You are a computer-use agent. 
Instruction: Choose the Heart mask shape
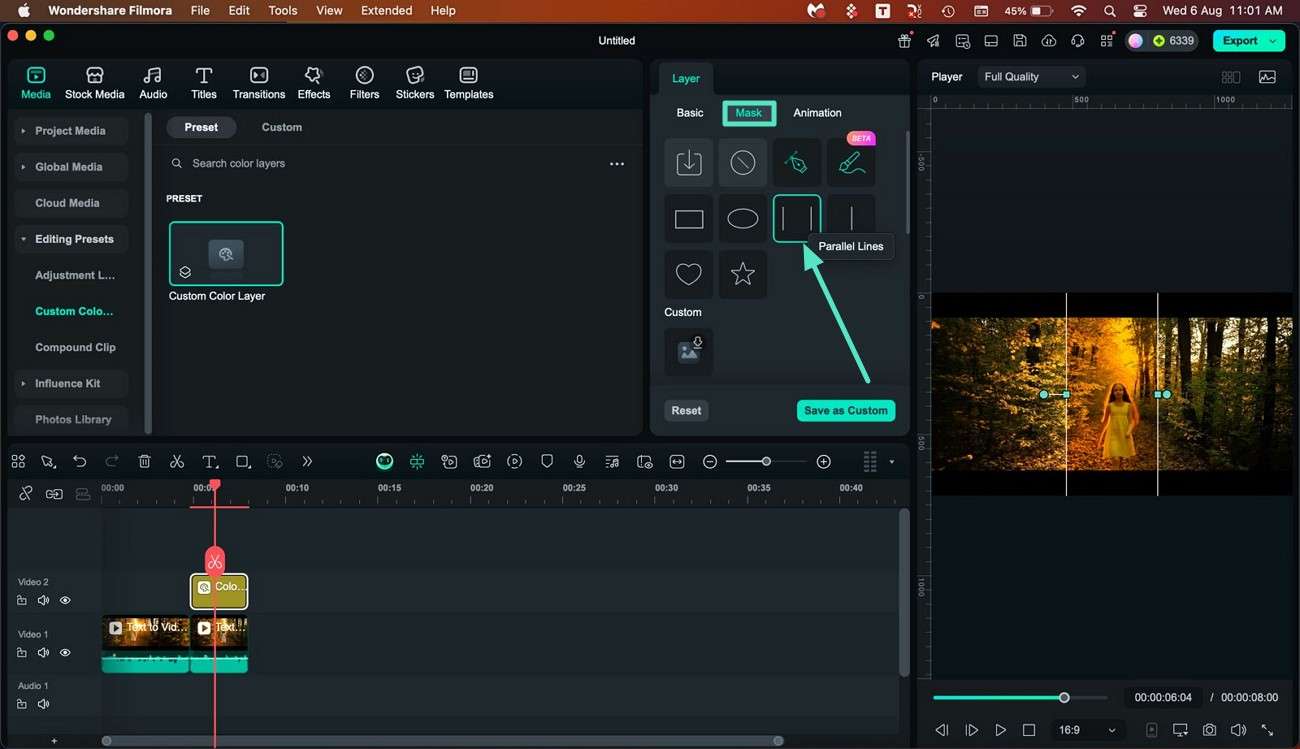(x=689, y=274)
